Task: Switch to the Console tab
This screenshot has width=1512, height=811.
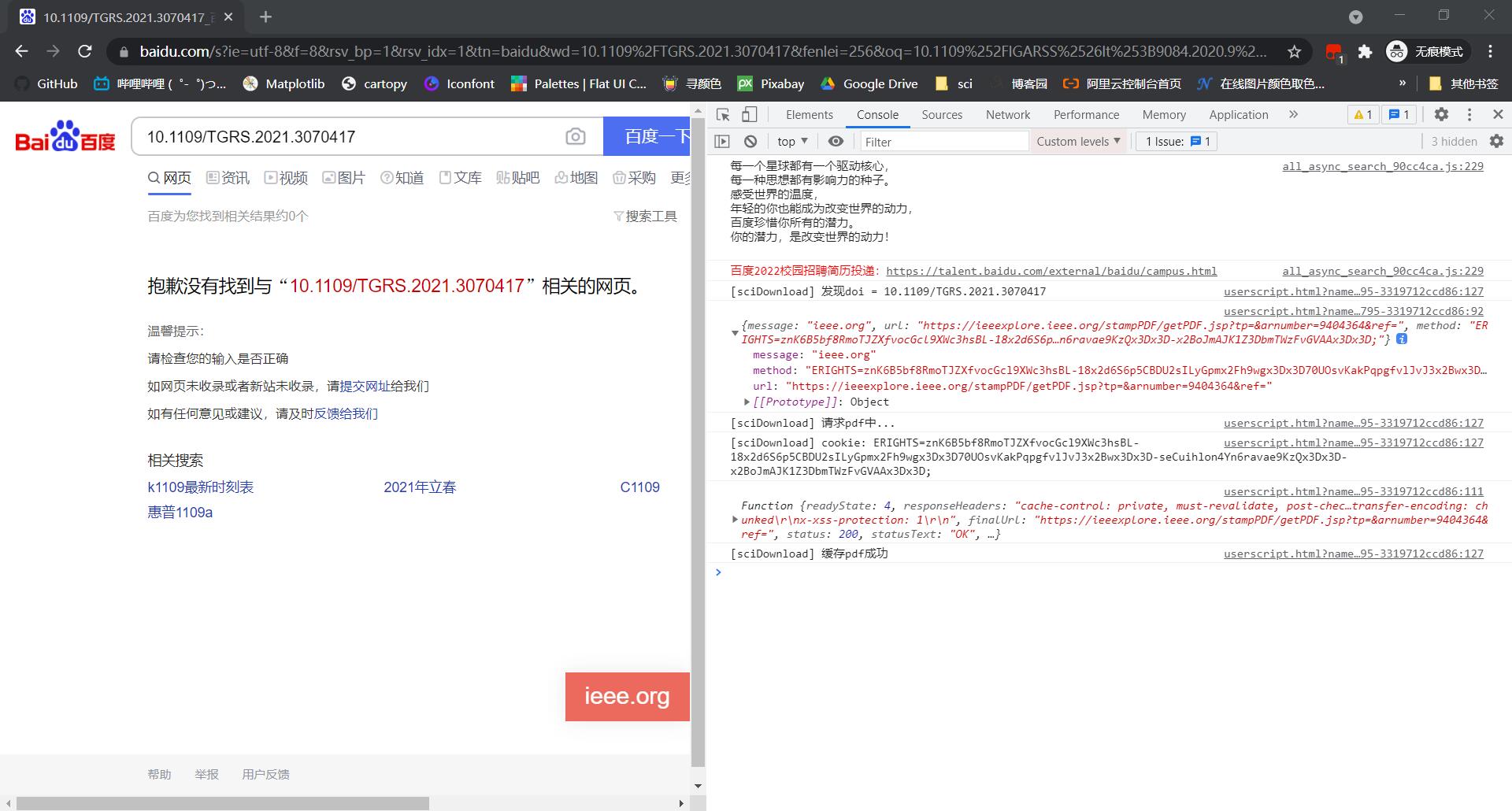Action: point(877,115)
